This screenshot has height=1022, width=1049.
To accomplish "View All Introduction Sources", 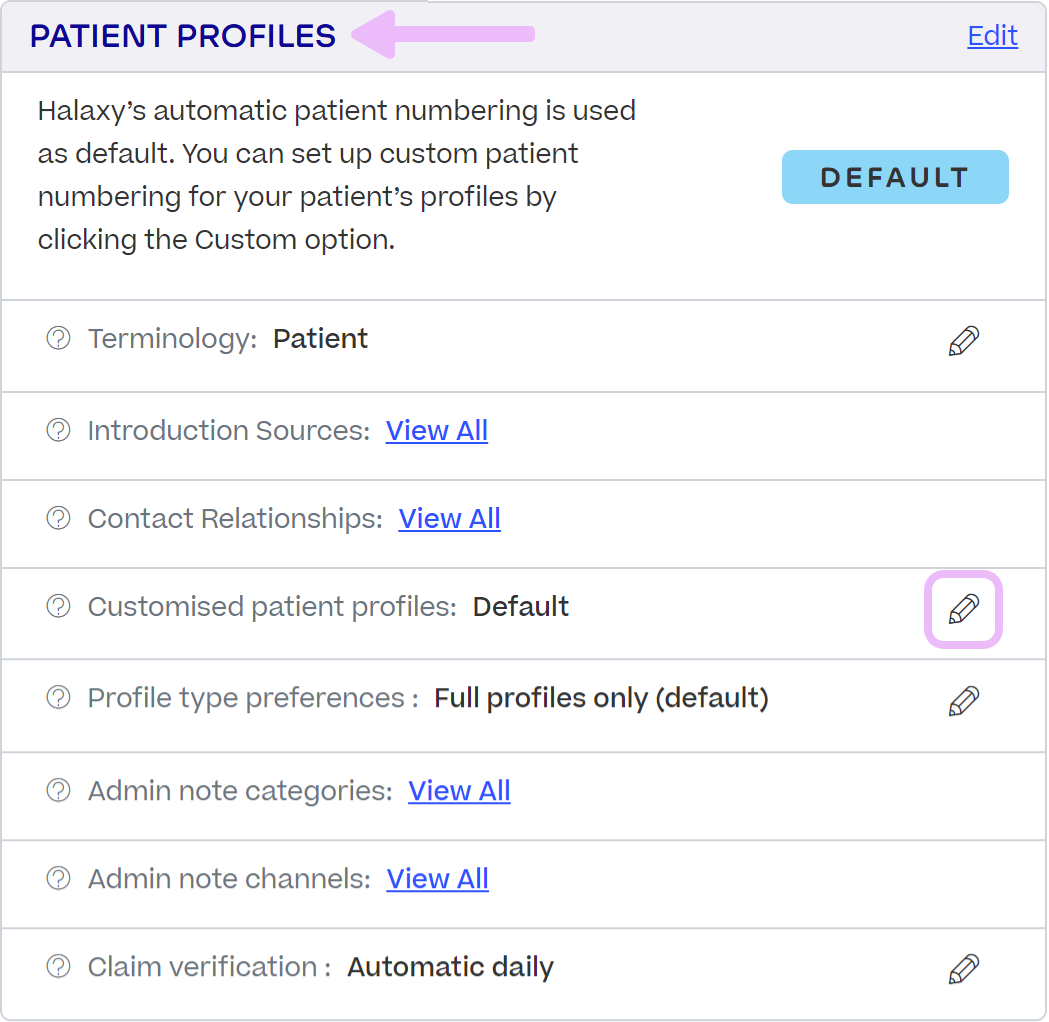I will (436, 430).
